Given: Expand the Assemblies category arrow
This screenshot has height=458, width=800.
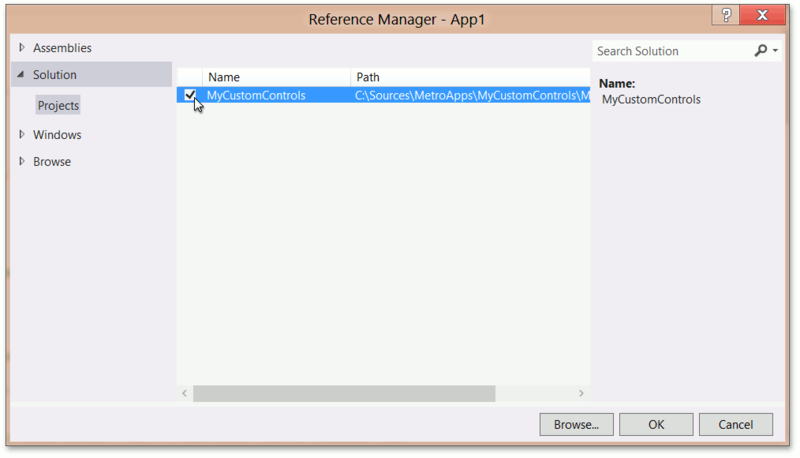Looking at the screenshot, I should pyautogui.click(x=21, y=47).
